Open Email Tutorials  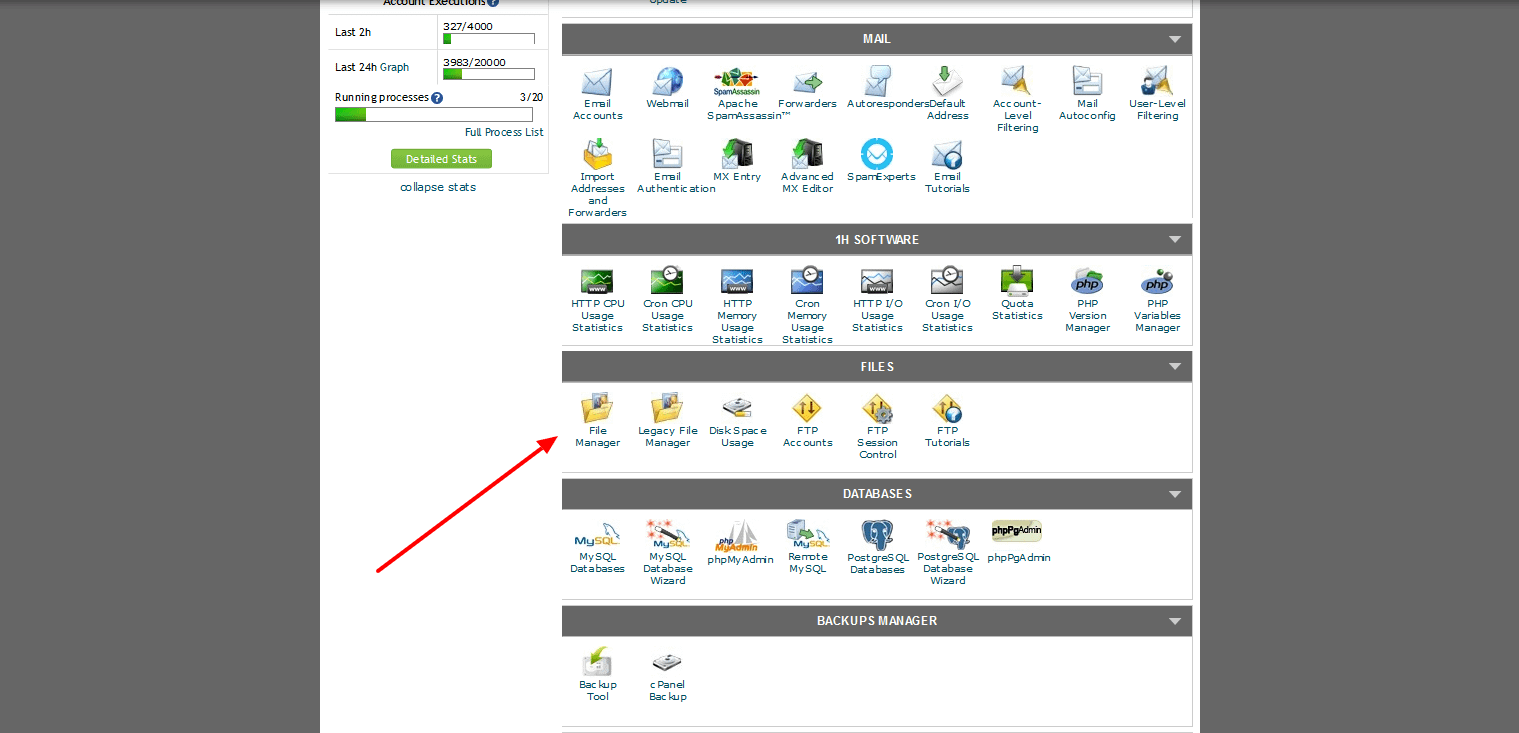947,167
